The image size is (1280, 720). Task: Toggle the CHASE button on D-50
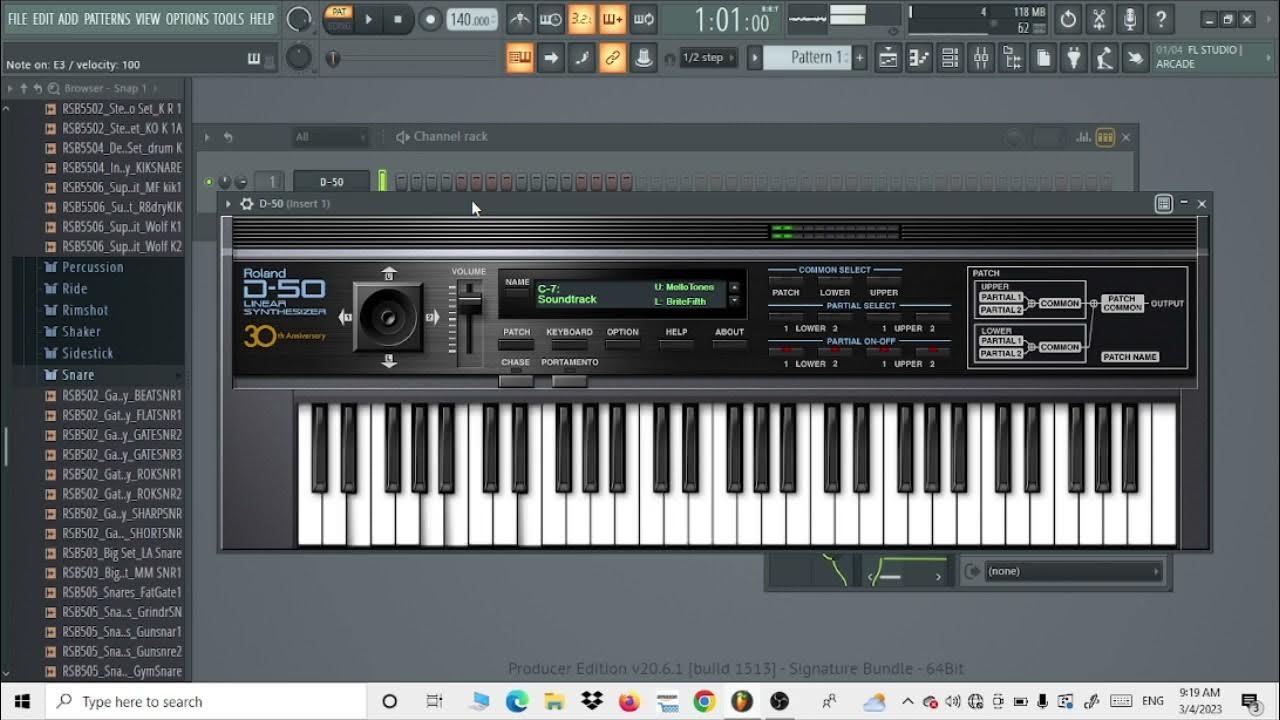516,380
